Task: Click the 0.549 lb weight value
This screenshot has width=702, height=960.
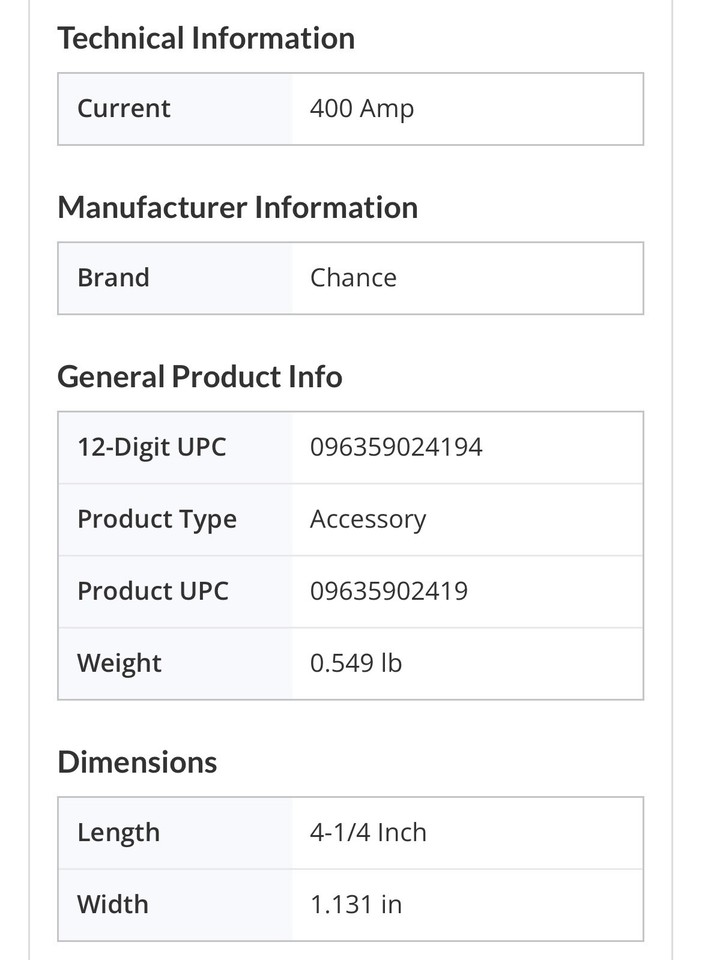Action: click(356, 663)
